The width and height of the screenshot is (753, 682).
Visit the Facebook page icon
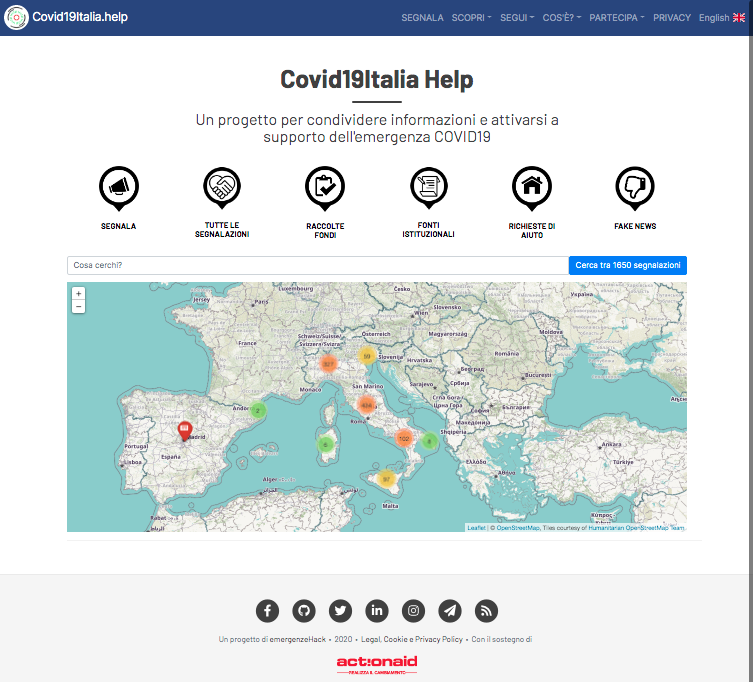pos(267,611)
